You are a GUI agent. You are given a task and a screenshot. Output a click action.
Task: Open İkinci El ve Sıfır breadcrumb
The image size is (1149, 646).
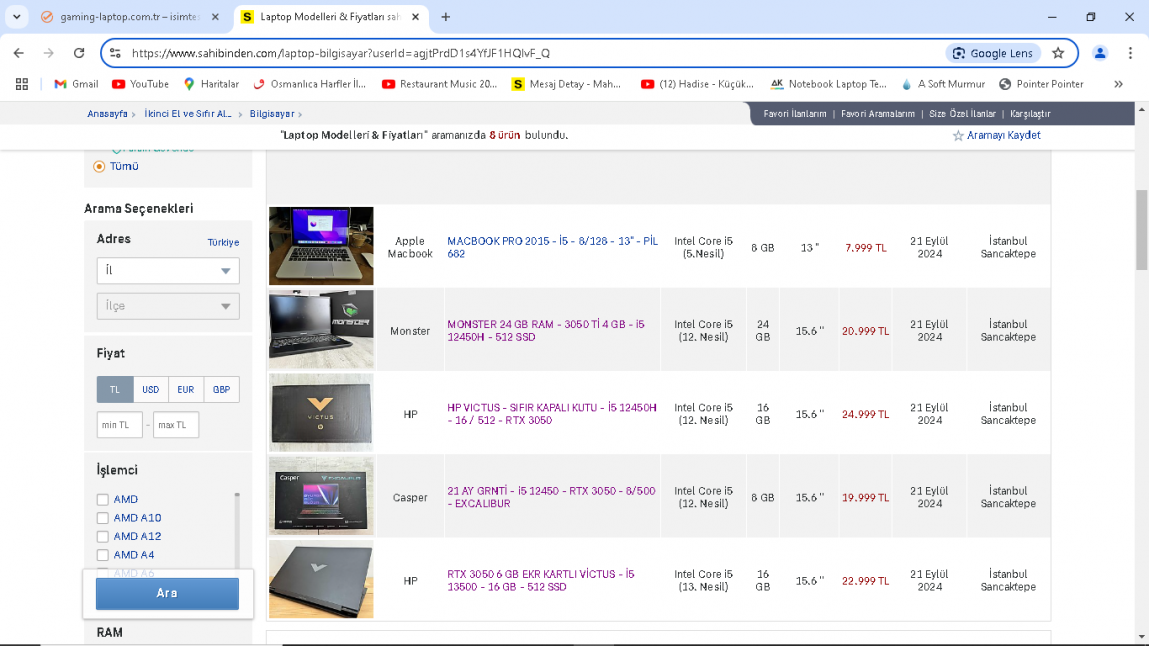[188, 114]
